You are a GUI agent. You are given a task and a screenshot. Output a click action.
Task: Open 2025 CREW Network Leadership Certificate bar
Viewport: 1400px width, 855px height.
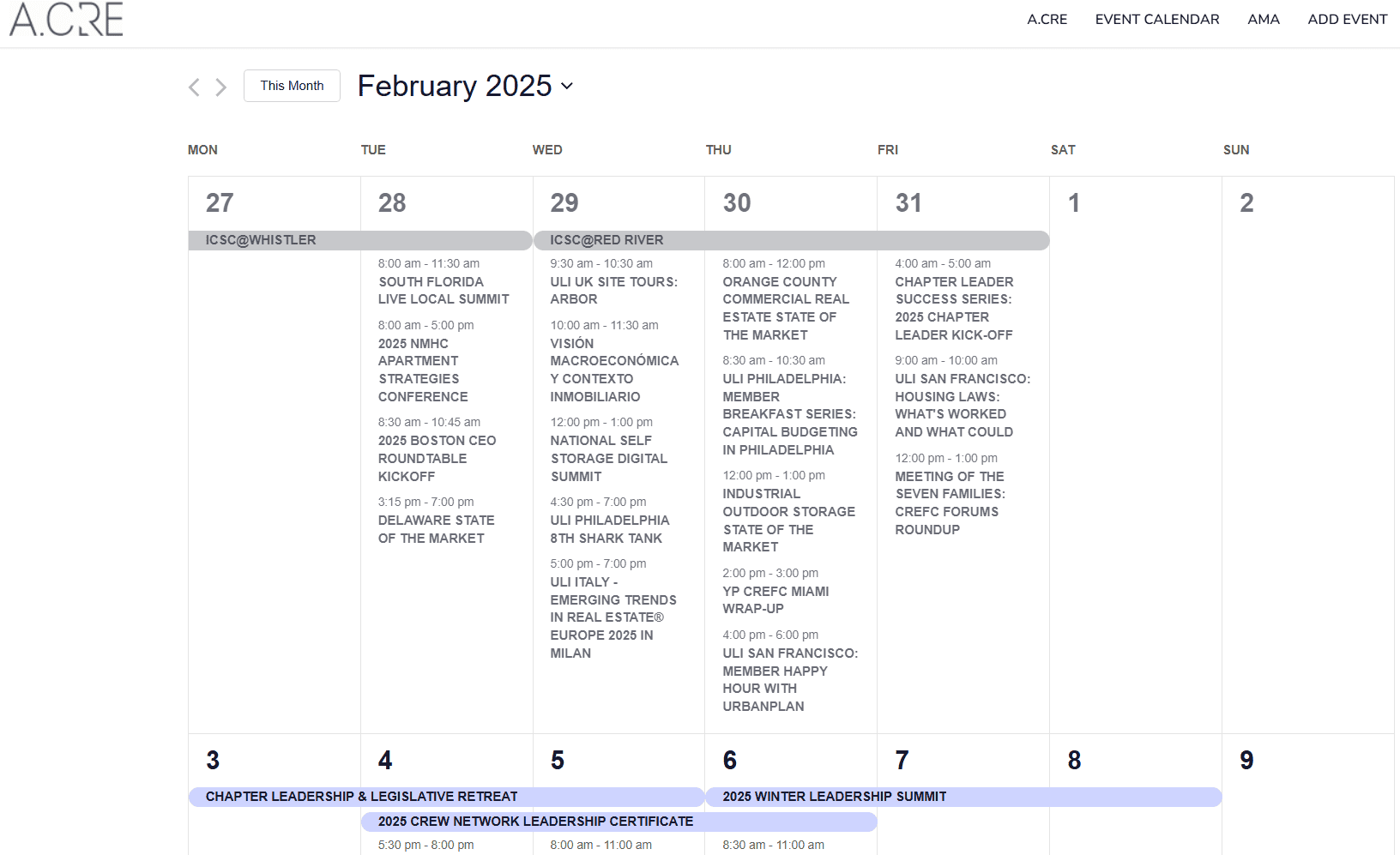pos(619,822)
